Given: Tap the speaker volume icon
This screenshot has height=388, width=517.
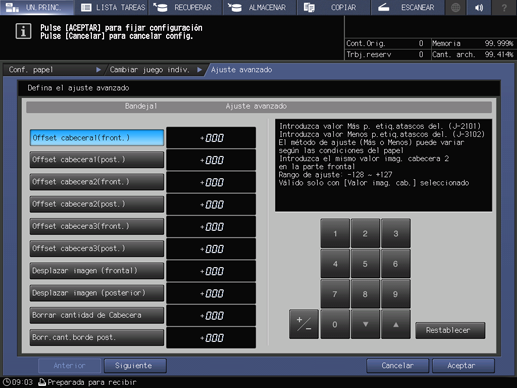Looking at the screenshot, I should coord(479,7).
